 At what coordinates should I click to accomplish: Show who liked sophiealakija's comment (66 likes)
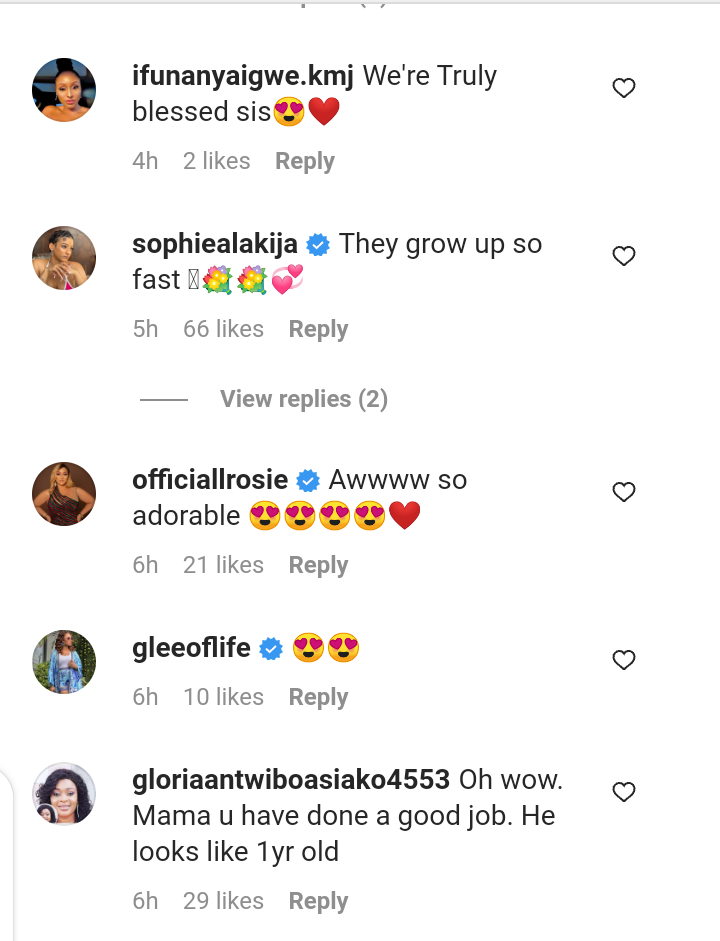coord(223,329)
